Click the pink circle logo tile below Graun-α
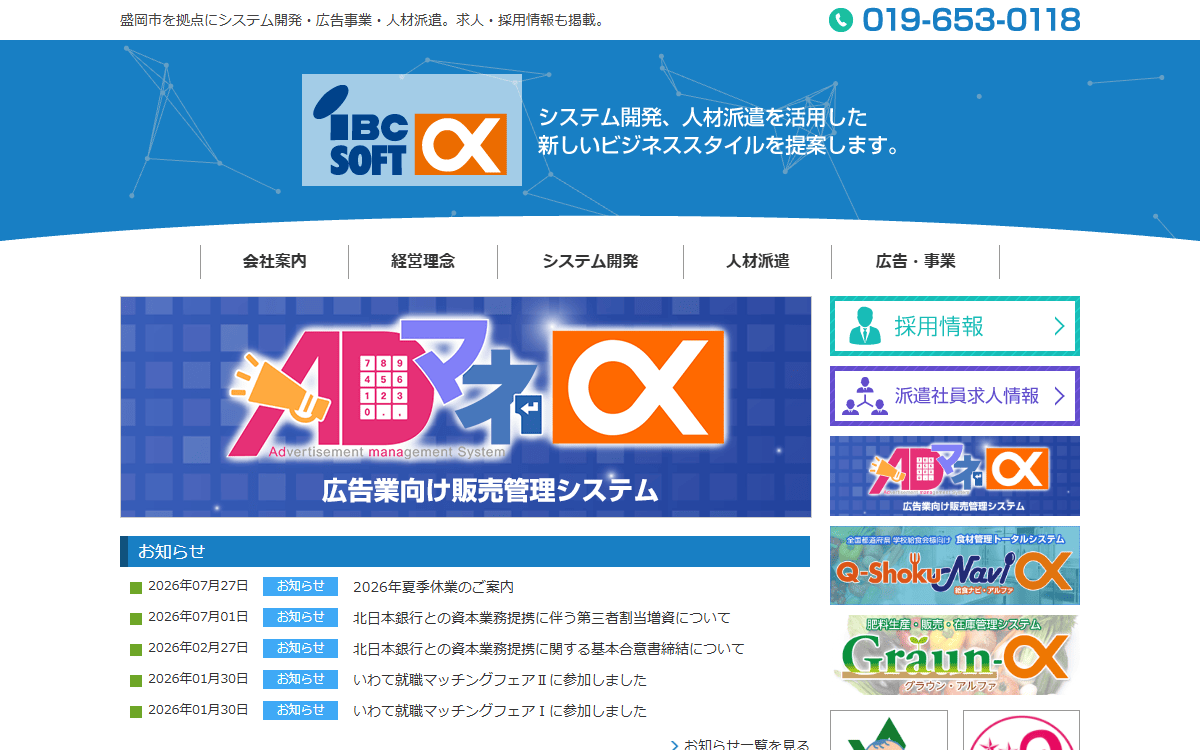The height and width of the screenshot is (750, 1200). click(x=1021, y=730)
